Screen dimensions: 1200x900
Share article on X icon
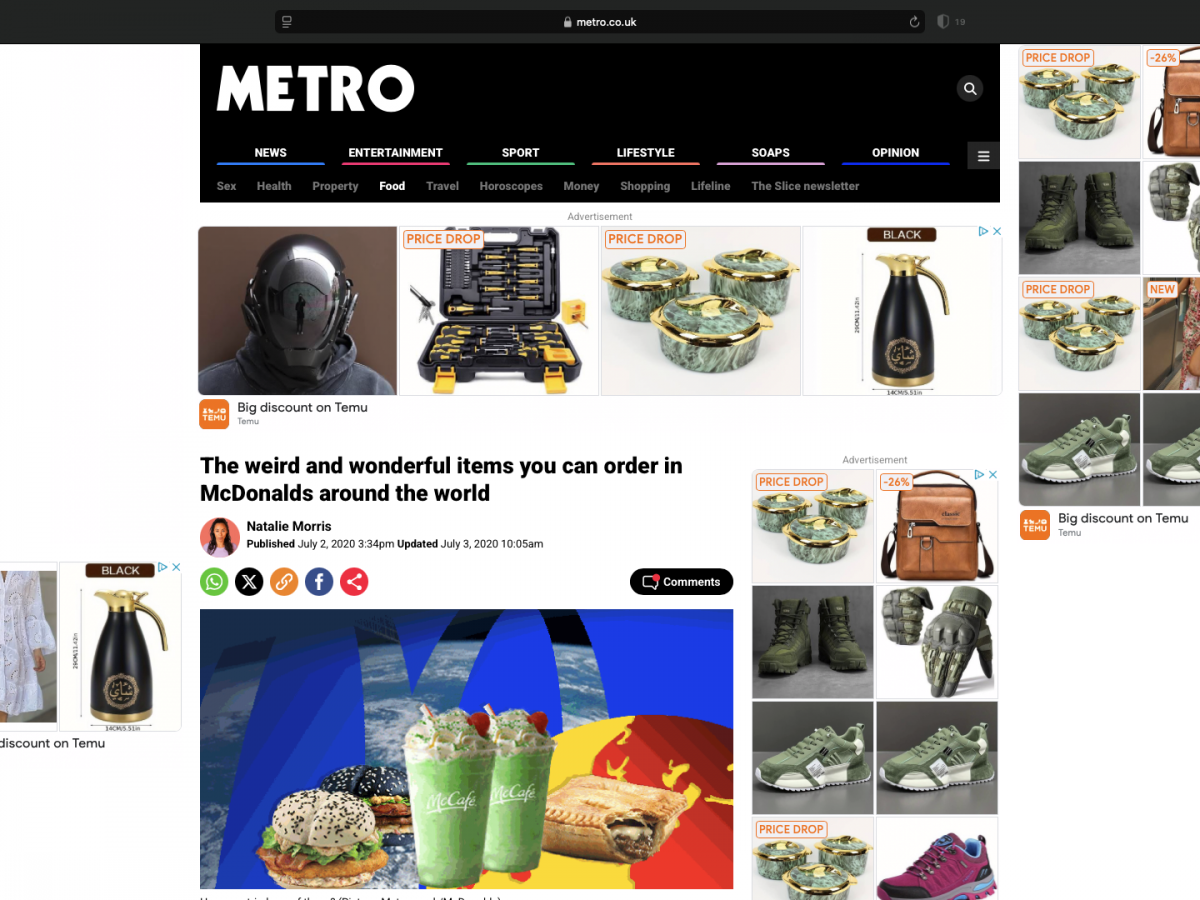pos(249,581)
